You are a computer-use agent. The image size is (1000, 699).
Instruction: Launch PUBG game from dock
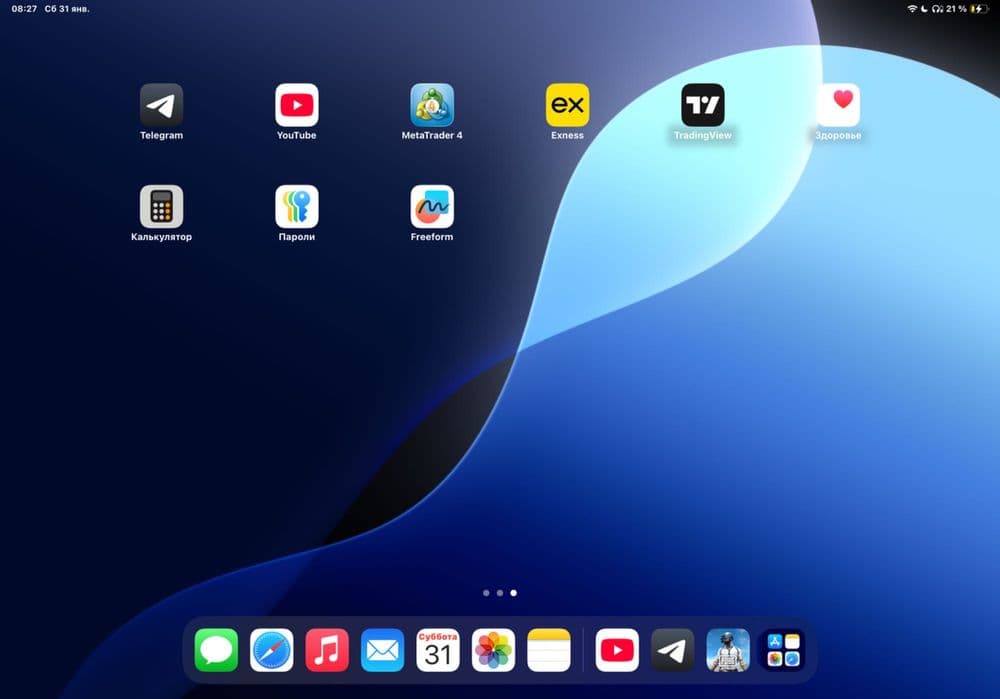(x=728, y=650)
